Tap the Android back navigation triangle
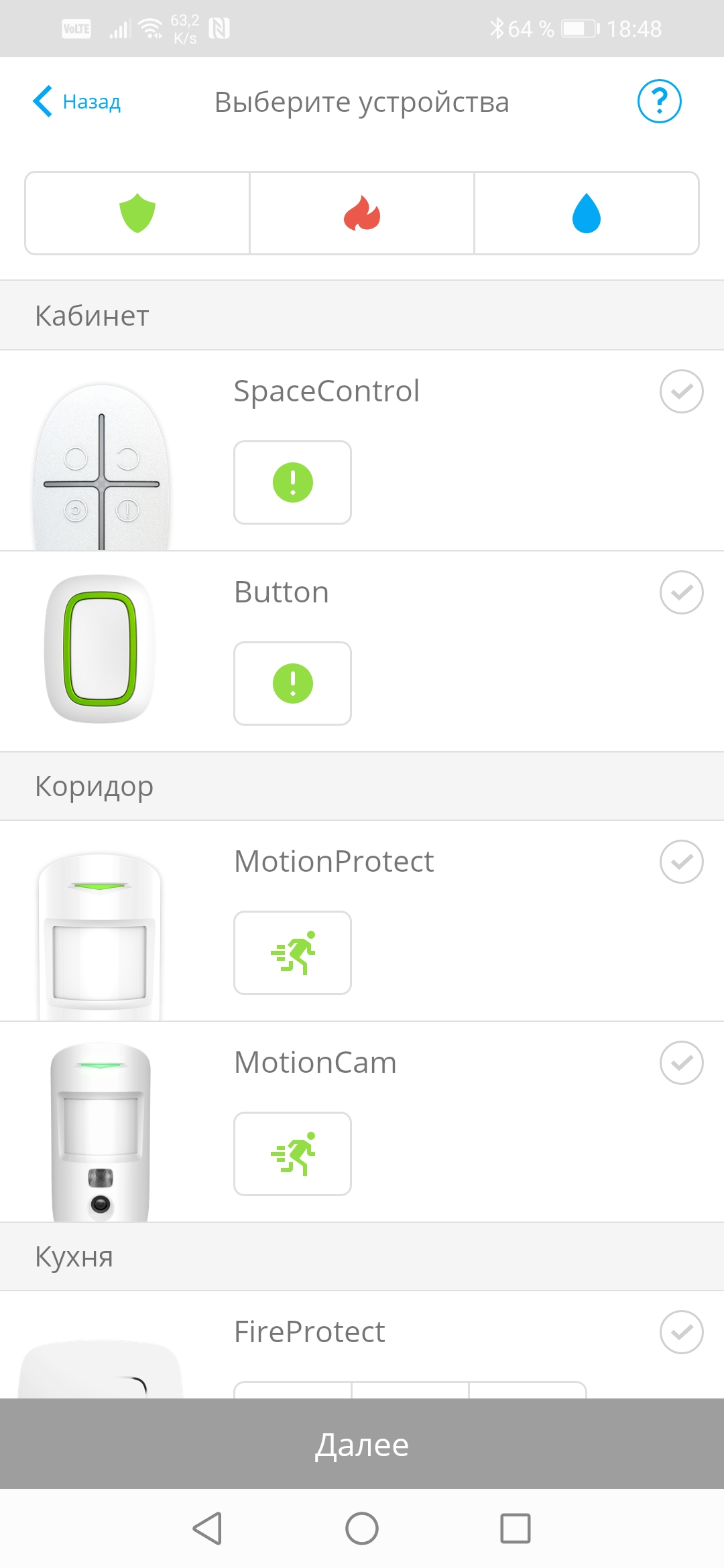Viewport: 724px width, 1568px height. tap(208, 1528)
